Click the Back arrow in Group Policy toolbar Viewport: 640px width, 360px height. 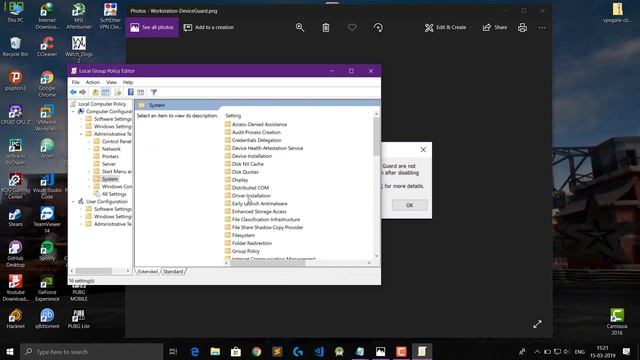click(x=73, y=92)
